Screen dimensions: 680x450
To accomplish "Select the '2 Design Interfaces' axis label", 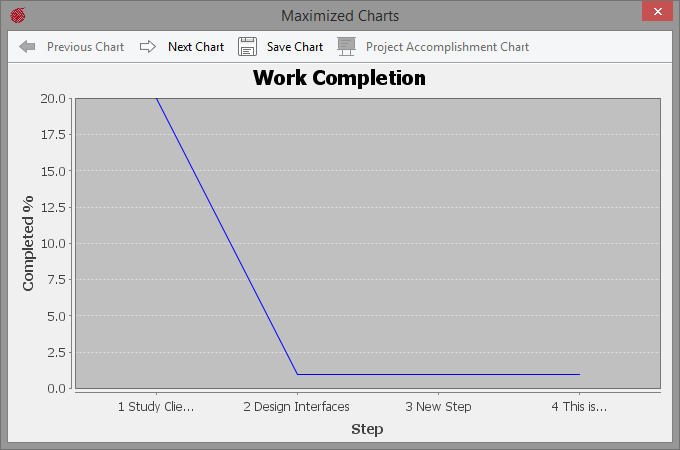I will (297, 407).
